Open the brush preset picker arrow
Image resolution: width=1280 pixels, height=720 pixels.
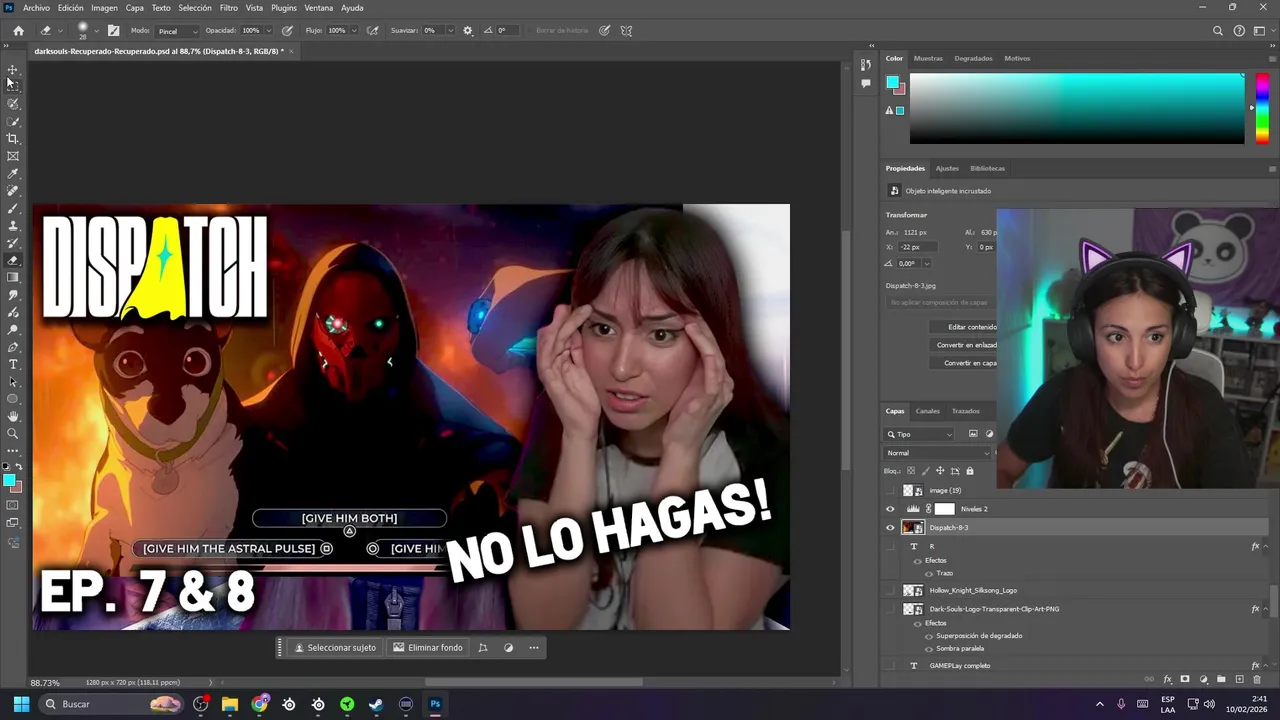click(96, 31)
